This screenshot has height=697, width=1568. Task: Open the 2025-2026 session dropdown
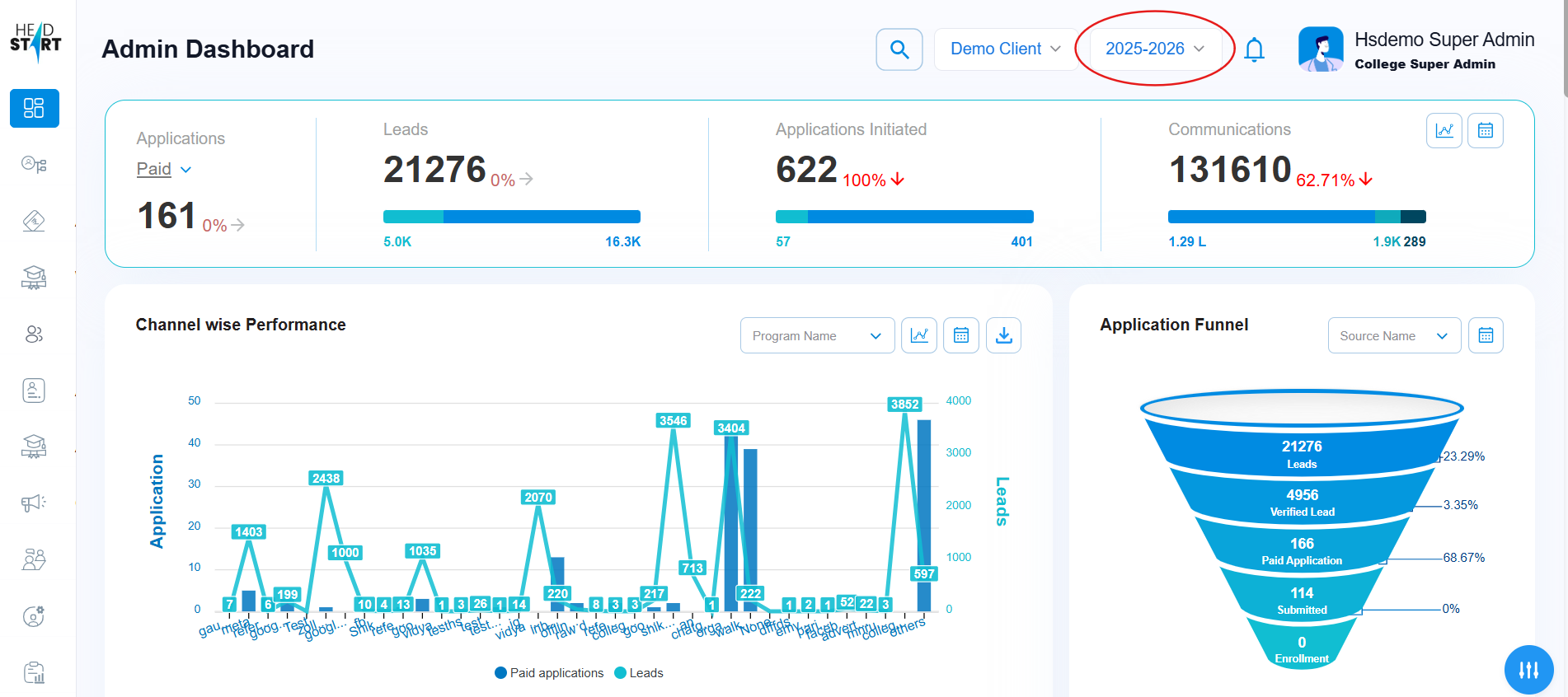pyautogui.click(x=1154, y=49)
